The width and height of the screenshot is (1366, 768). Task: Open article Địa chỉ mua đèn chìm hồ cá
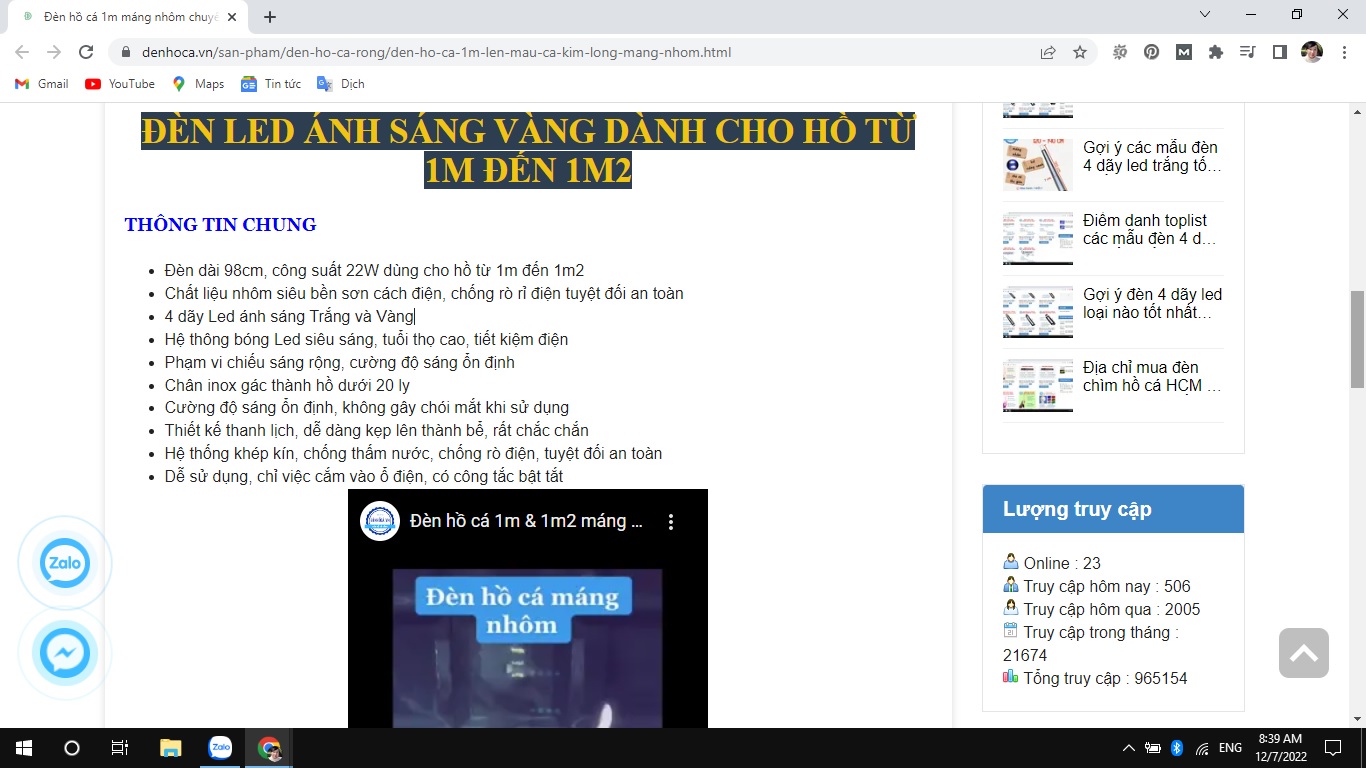pos(1151,376)
